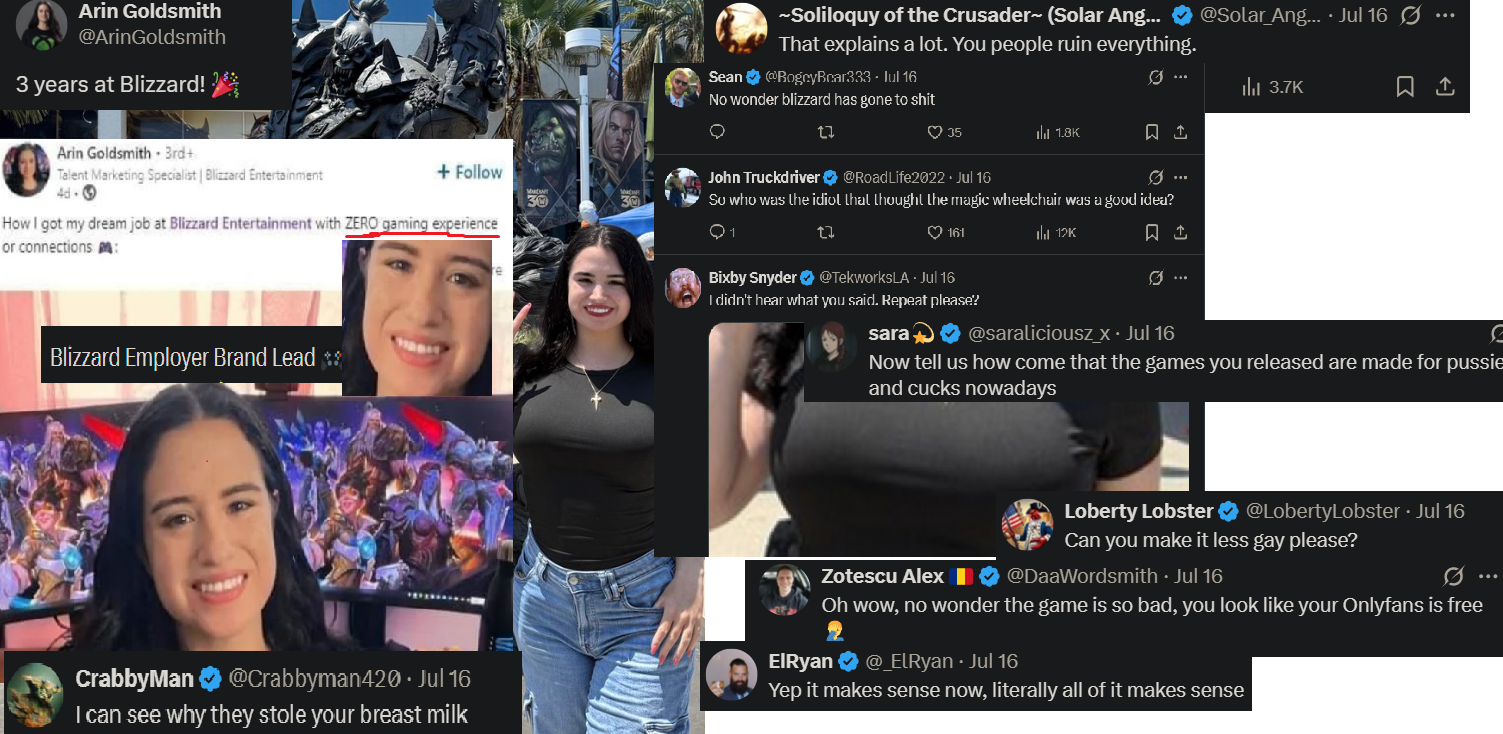Open ElRyan's profile picture
This screenshot has height=734, width=1503.
coord(732,675)
